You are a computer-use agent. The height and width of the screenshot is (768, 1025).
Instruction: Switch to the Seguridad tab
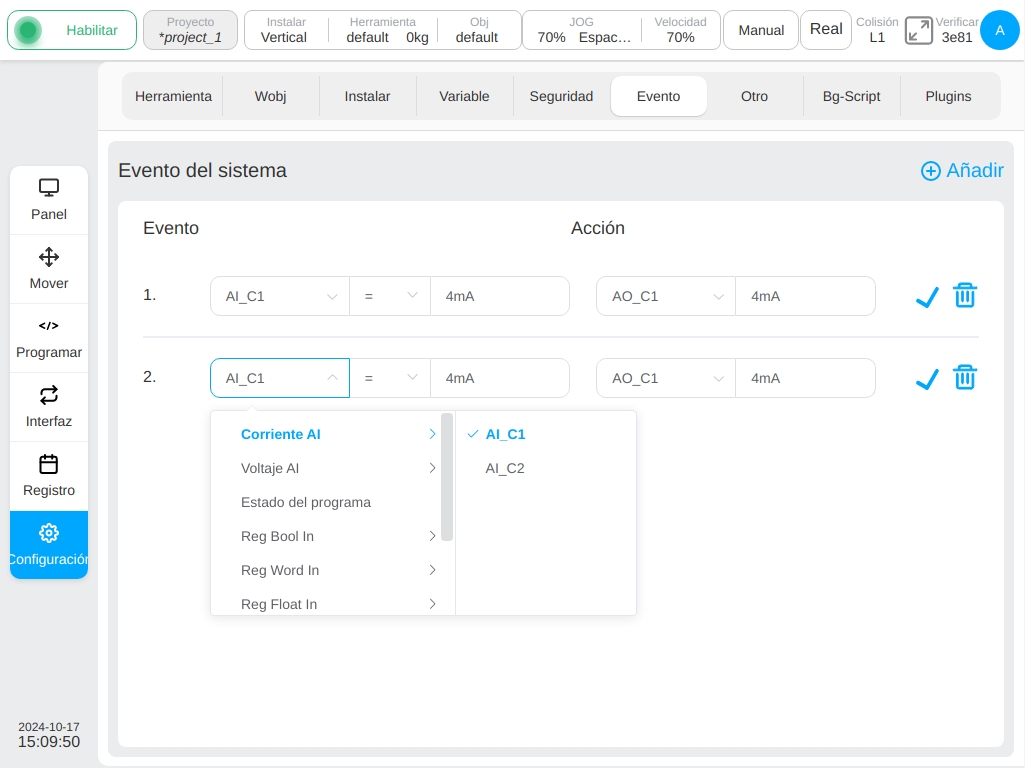562,96
